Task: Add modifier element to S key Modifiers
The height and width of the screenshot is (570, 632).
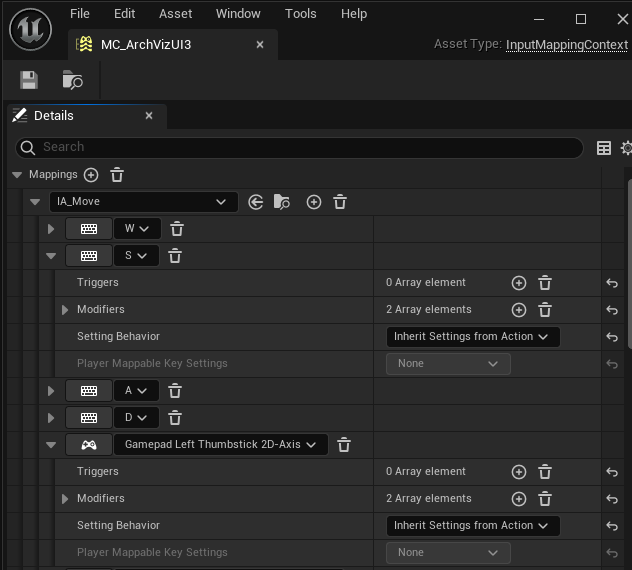Action: 519,310
